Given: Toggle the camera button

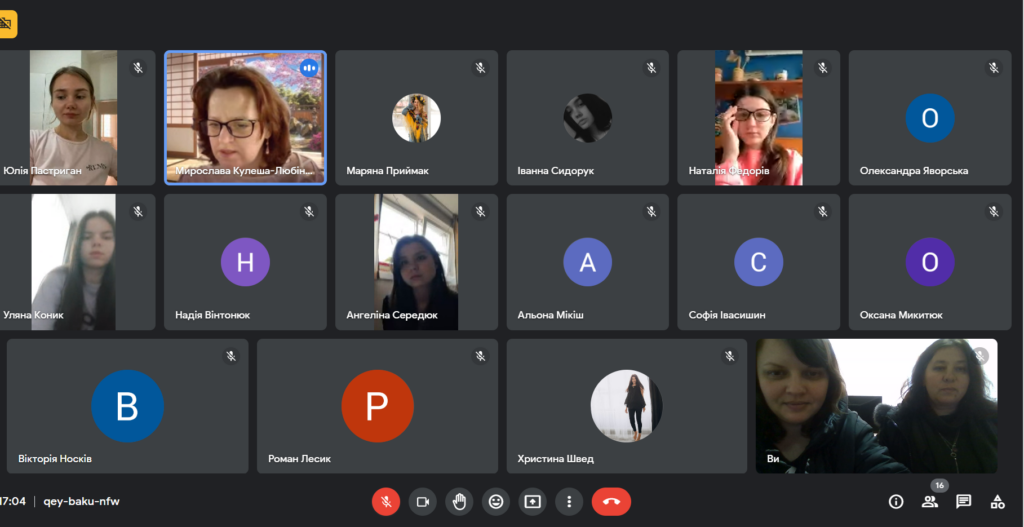Looking at the screenshot, I should pyautogui.click(x=423, y=502).
